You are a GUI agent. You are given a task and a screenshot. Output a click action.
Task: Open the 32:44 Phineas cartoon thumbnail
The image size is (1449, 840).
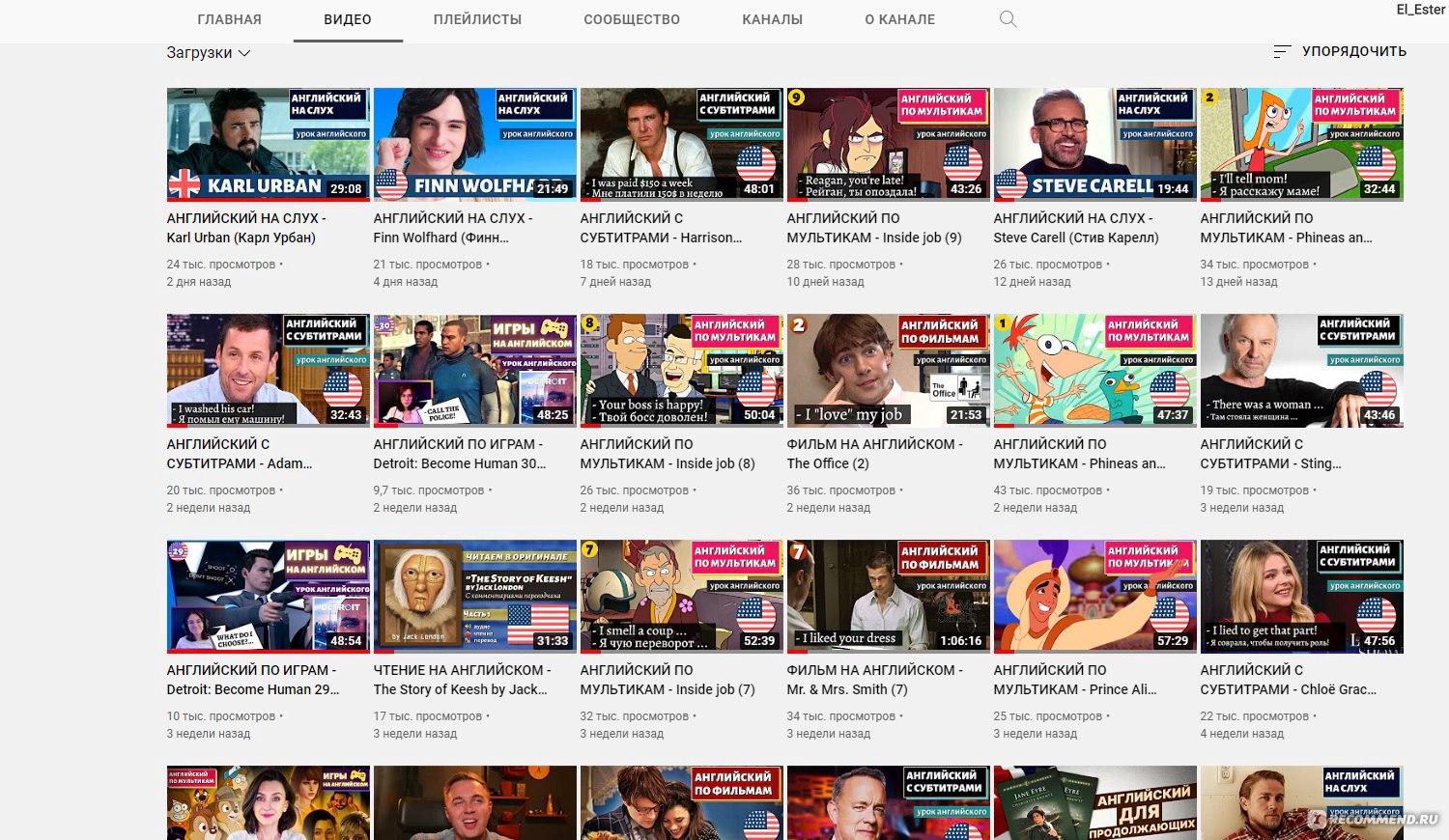pyautogui.click(x=1301, y=145)
